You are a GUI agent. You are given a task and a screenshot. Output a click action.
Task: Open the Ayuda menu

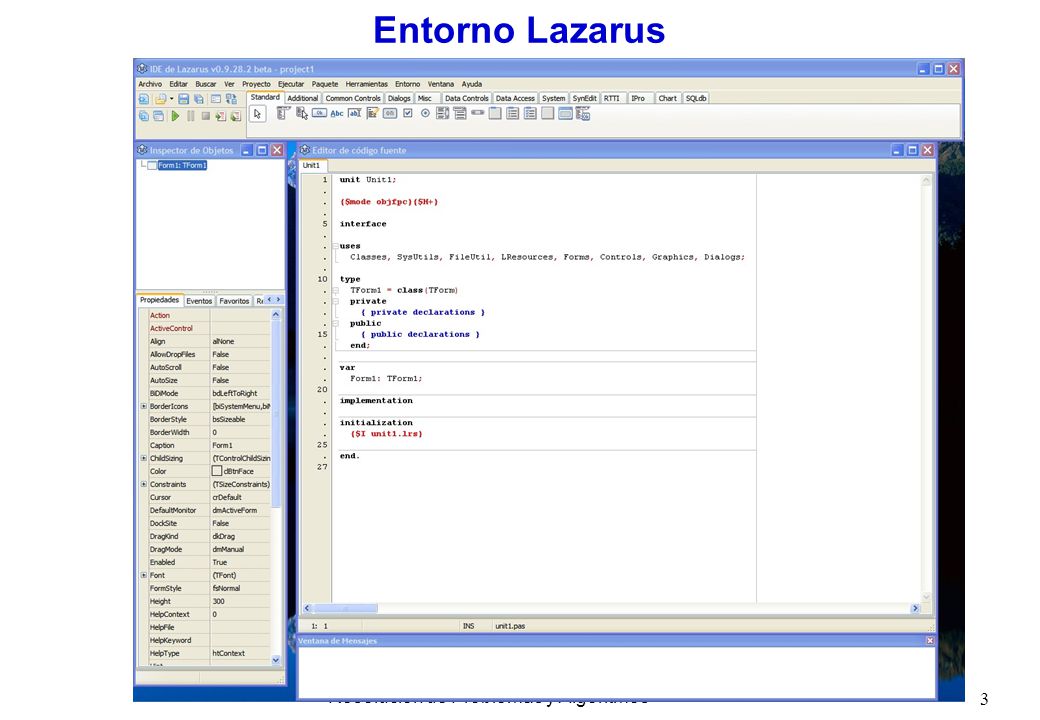click(472, 84)
